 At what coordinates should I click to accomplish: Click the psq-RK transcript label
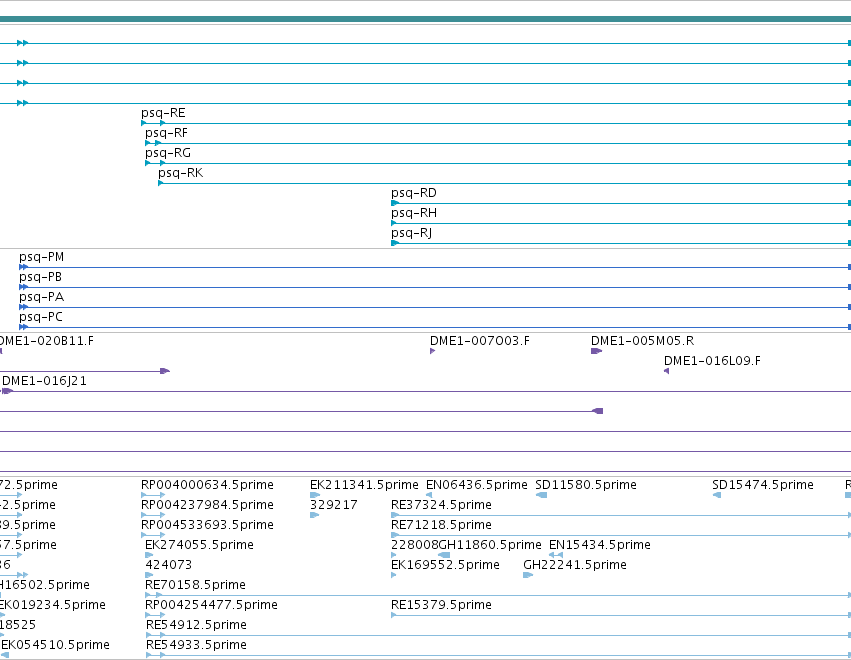coord(180,173)
